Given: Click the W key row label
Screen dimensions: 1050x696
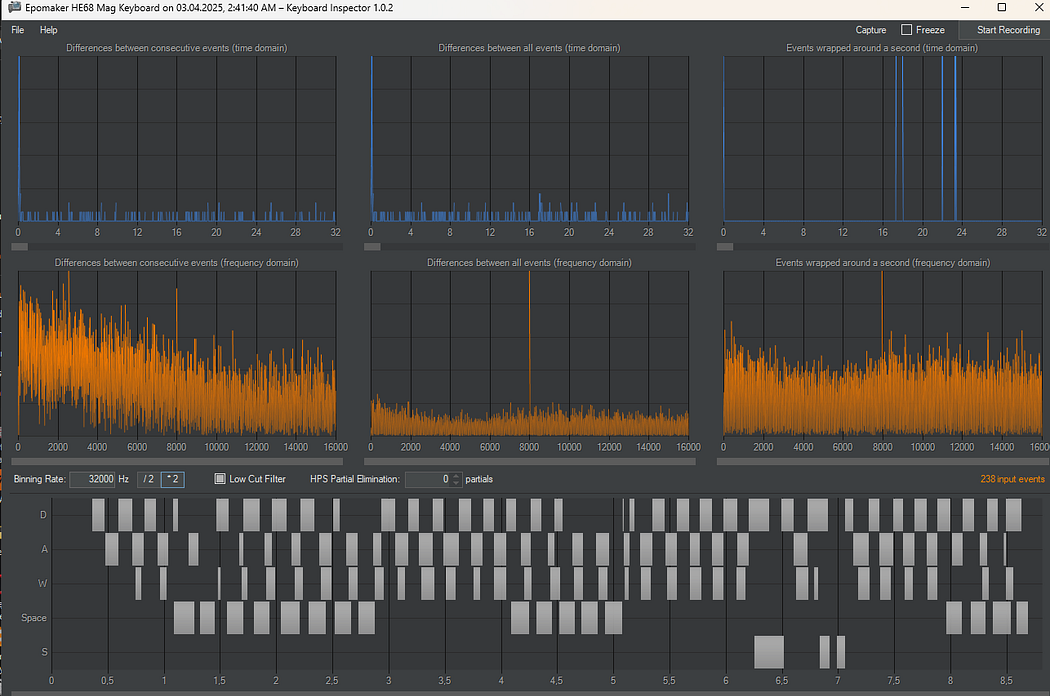Looking at the screenshot, I should [x=42, y=583].
